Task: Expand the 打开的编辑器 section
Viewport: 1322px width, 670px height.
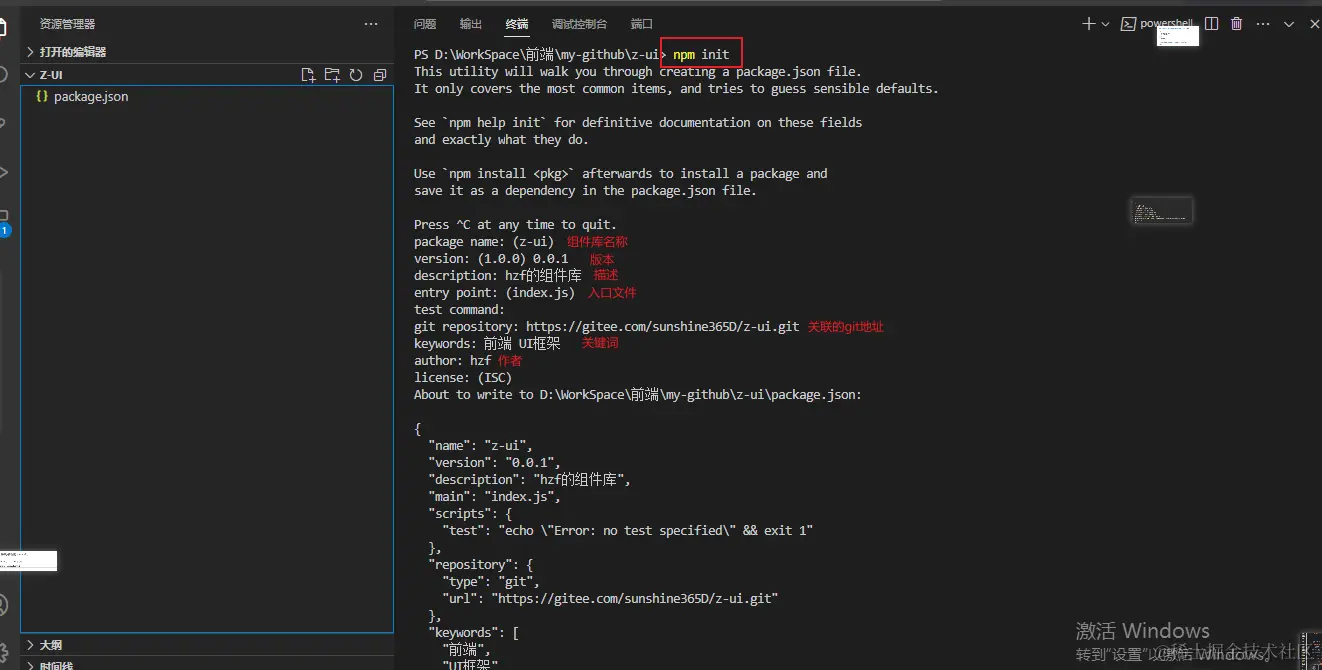Action: [x=72, y=52]
